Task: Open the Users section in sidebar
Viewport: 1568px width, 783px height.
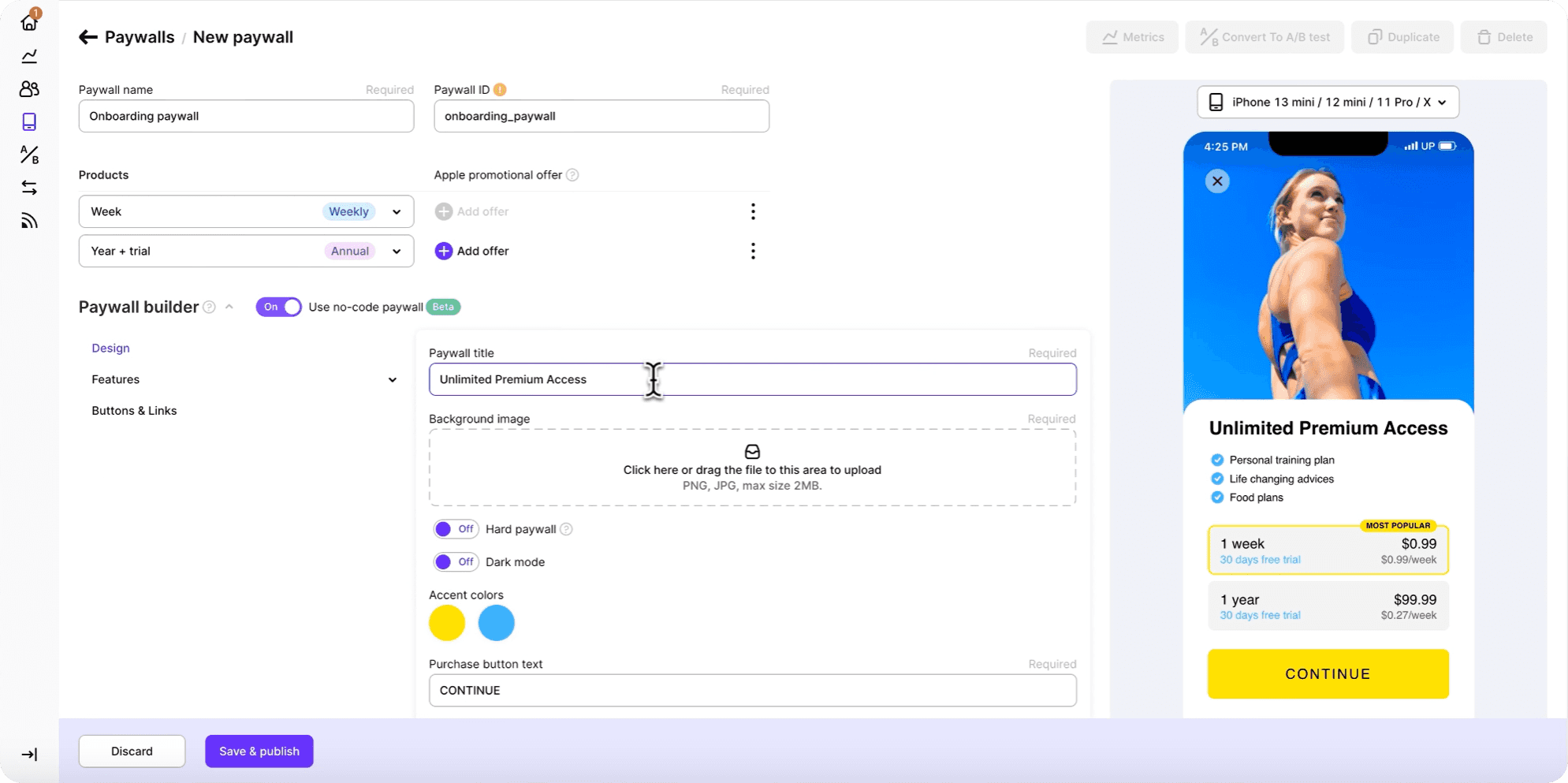Action: click(x=29, y=89)
